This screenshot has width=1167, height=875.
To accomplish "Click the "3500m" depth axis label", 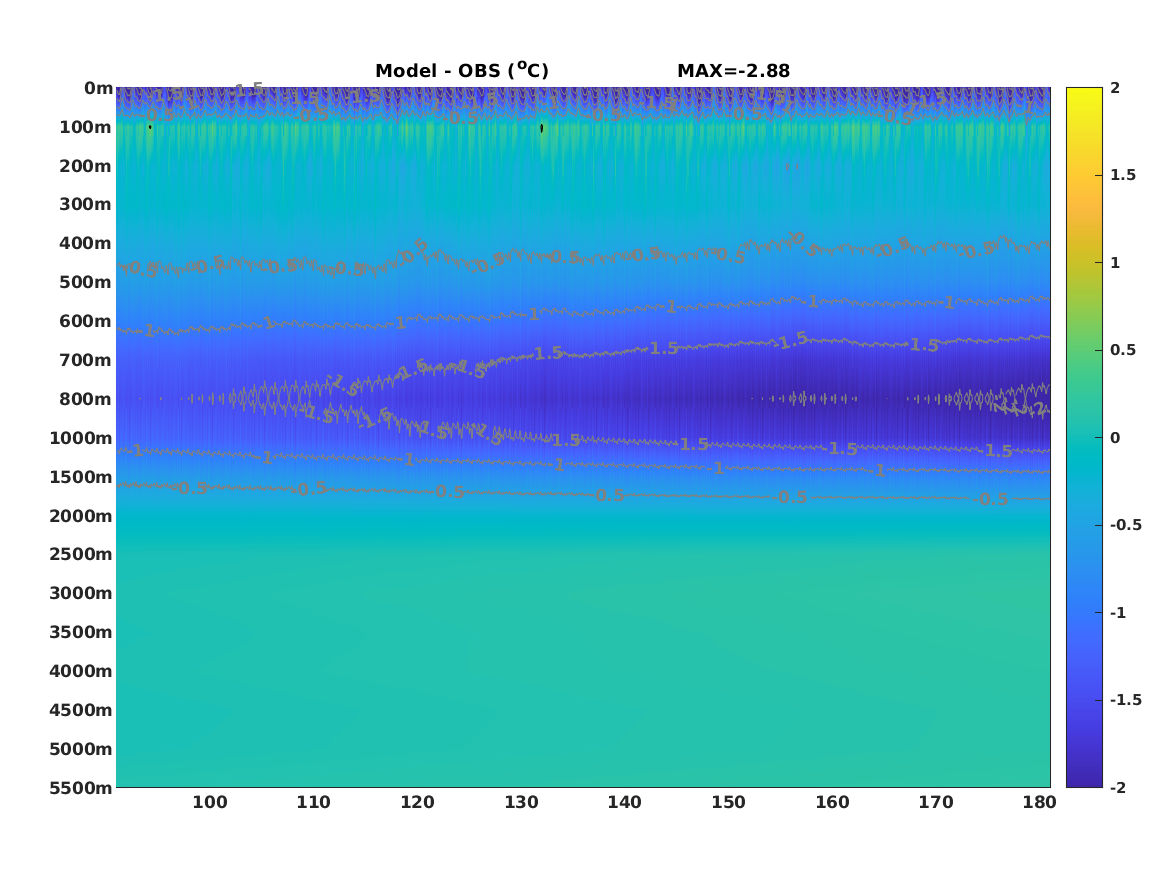I will tap(81, 632).
